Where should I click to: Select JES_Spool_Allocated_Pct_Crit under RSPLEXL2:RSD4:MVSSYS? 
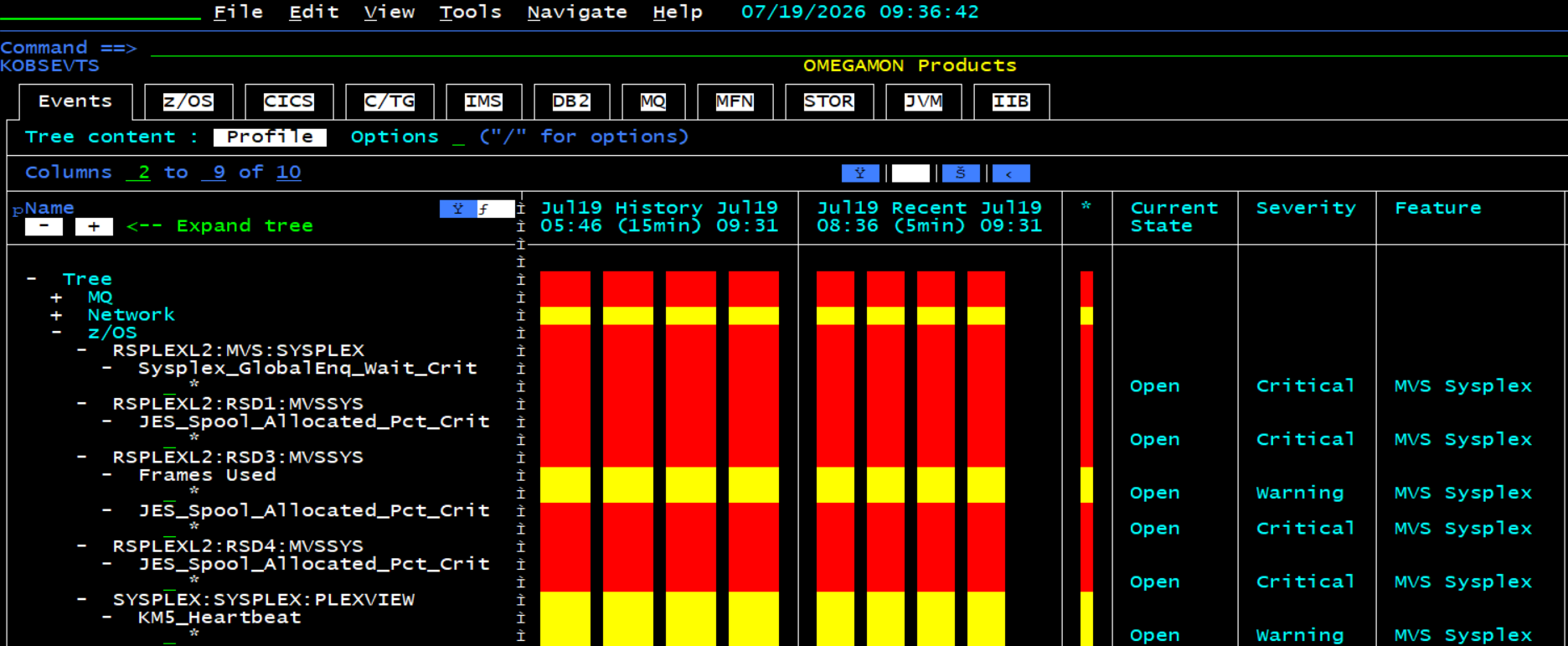314,564
